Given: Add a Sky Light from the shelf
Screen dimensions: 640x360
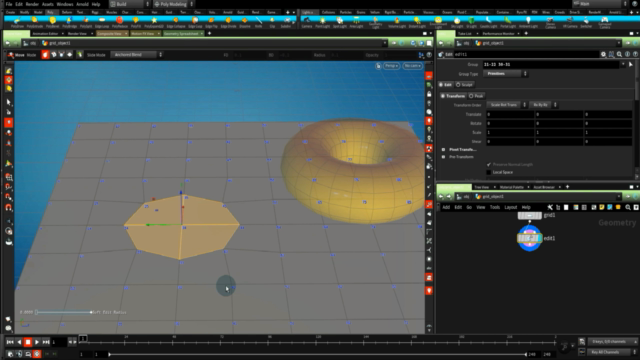Looking at the screenshot, I should pos(457,22).
